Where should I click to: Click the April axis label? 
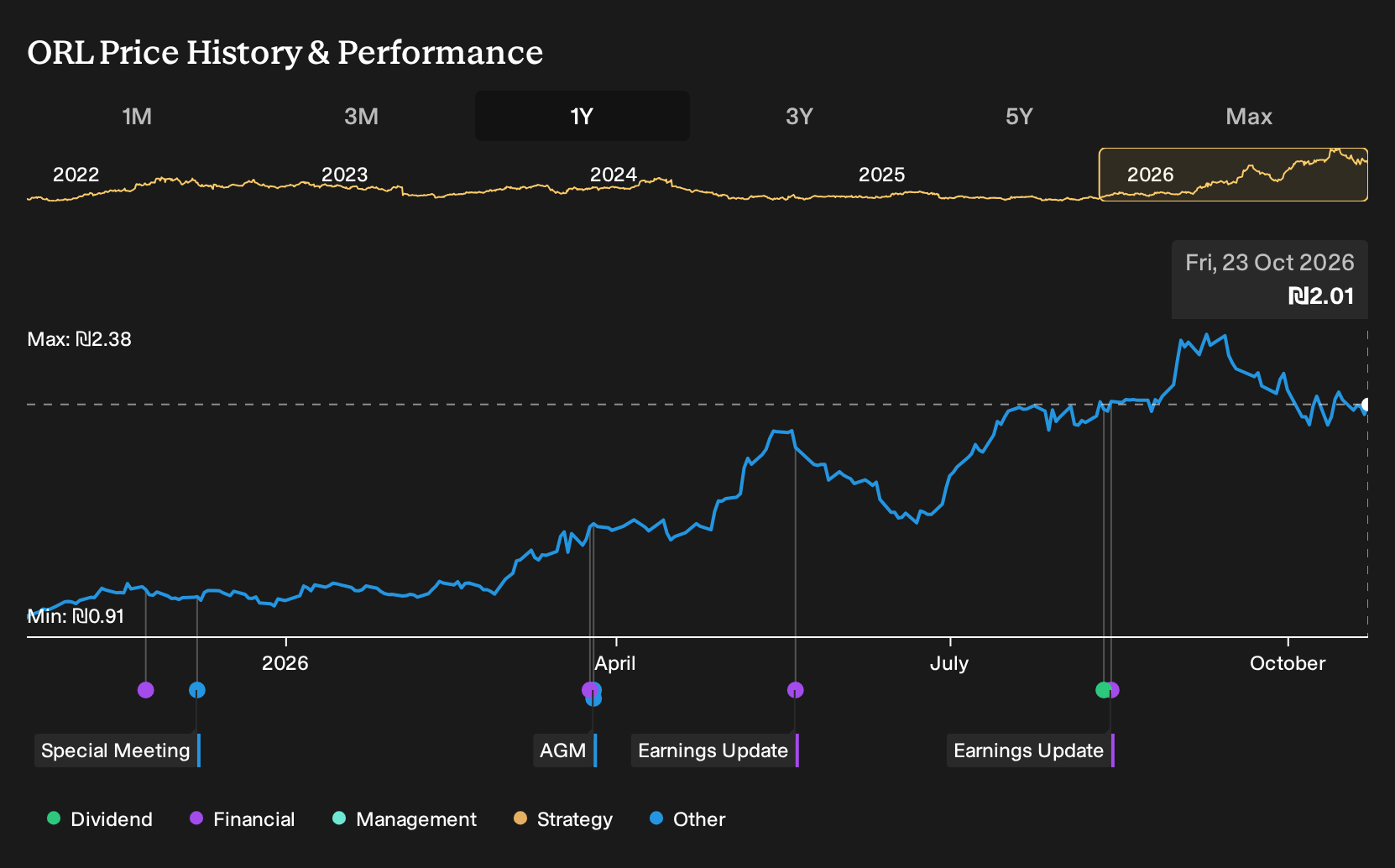(x=615, y=663)
